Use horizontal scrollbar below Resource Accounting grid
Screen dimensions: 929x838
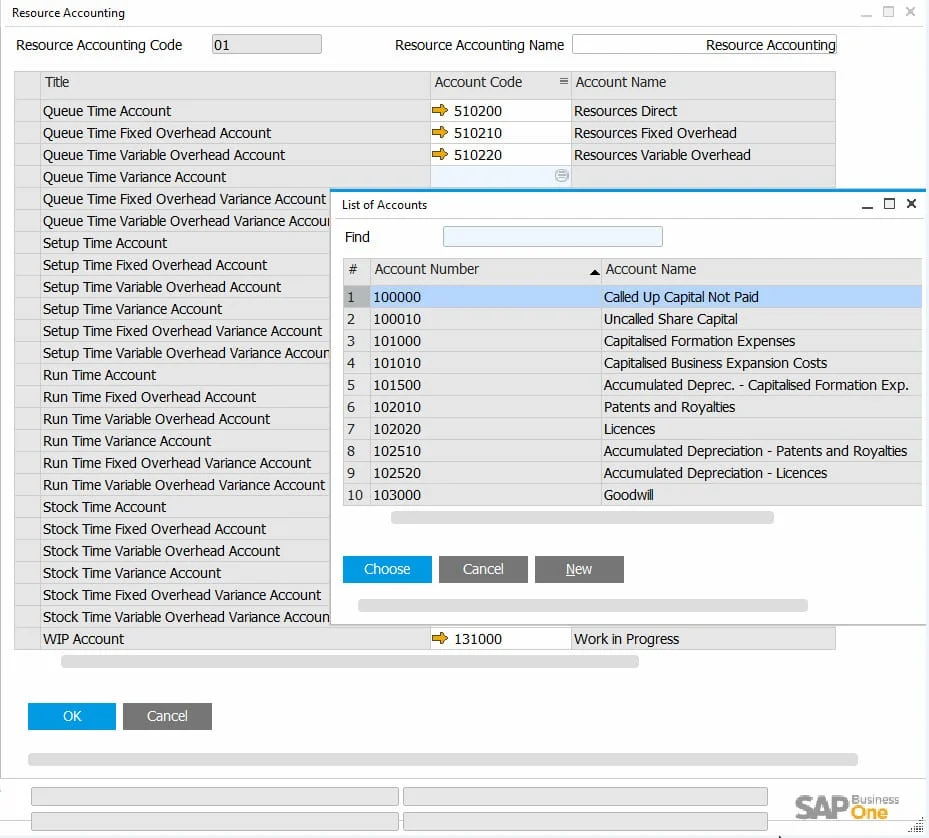(350, 661)
